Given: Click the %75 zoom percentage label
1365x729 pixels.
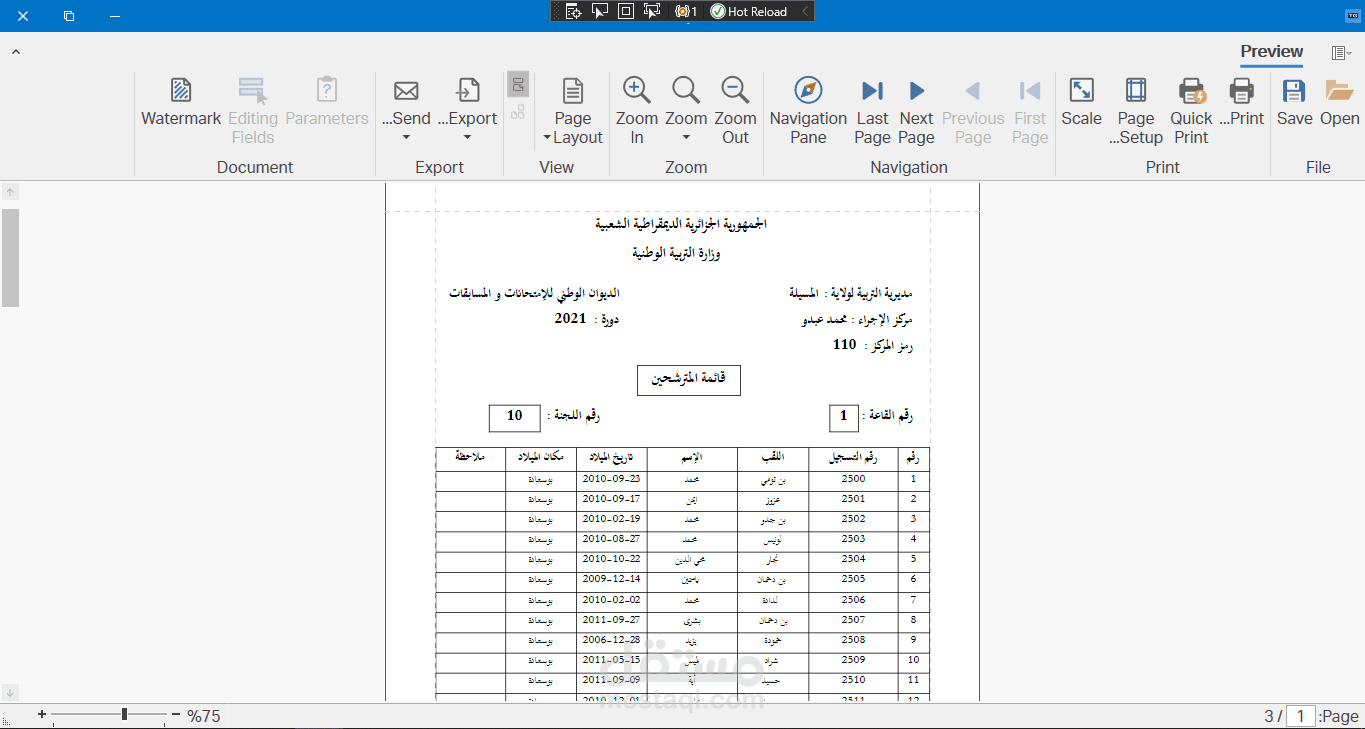Looking at the screenshot, I should tap(204, 716).
